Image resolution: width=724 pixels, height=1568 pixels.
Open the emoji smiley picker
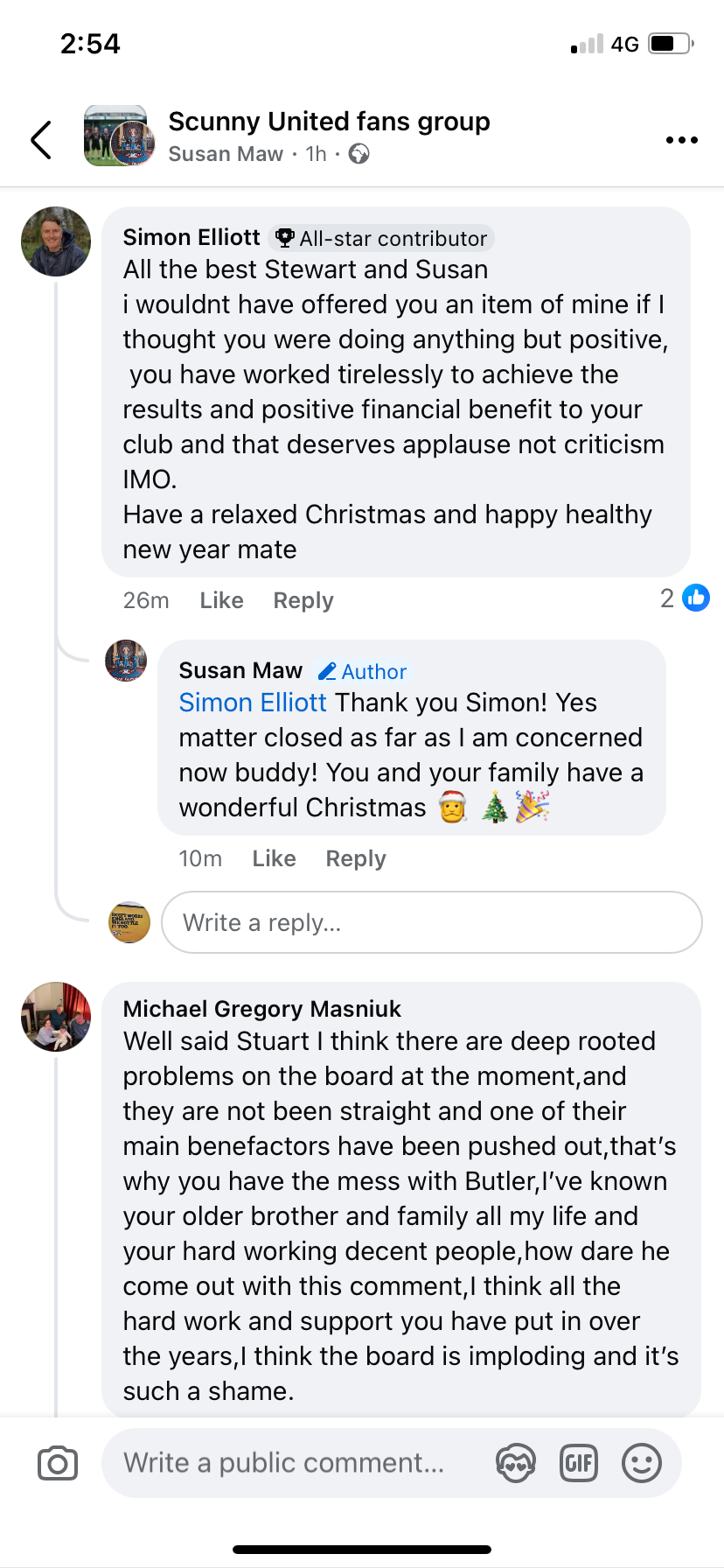[x=641, y=1463]
